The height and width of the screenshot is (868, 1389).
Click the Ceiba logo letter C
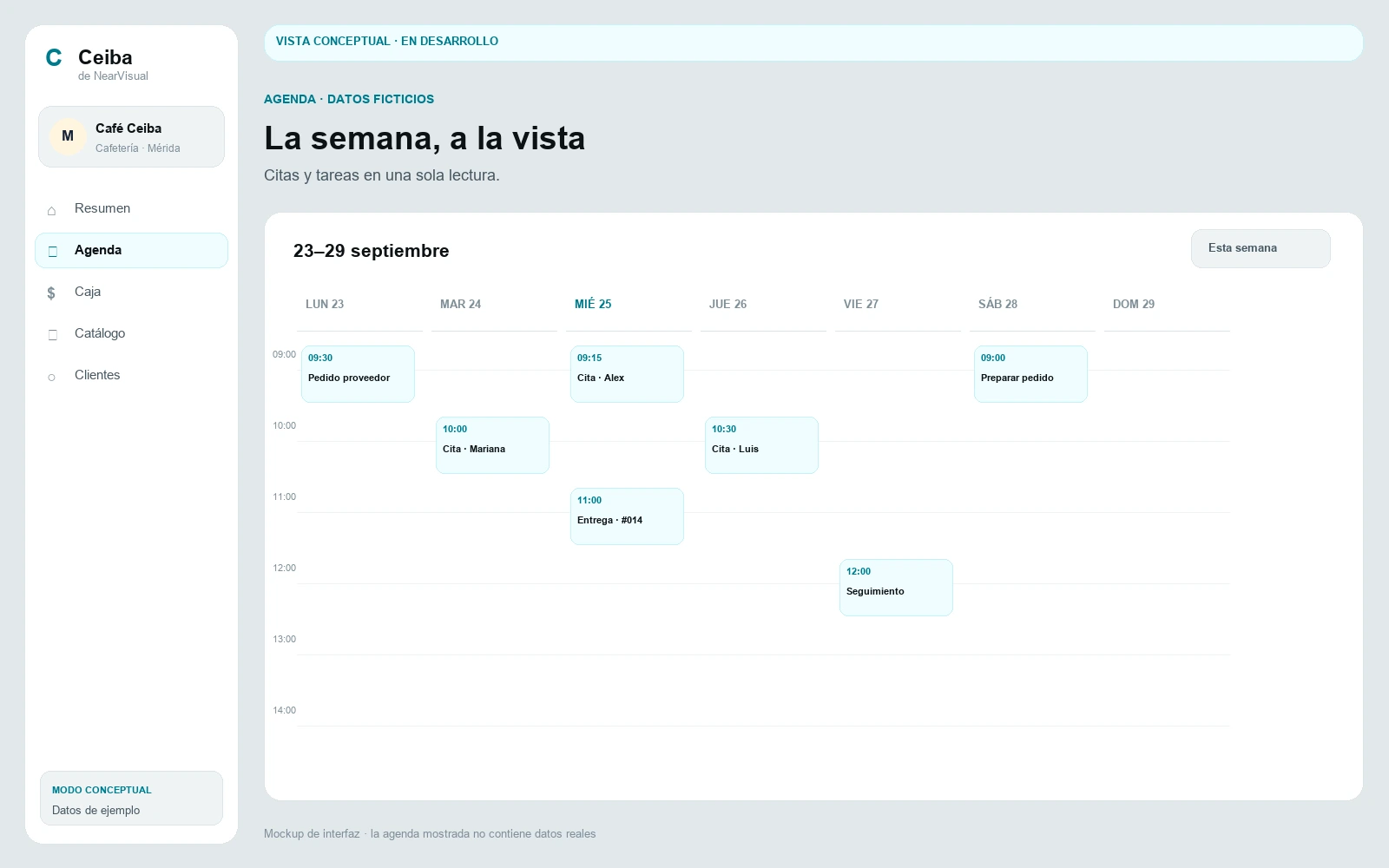click(54, 58)
